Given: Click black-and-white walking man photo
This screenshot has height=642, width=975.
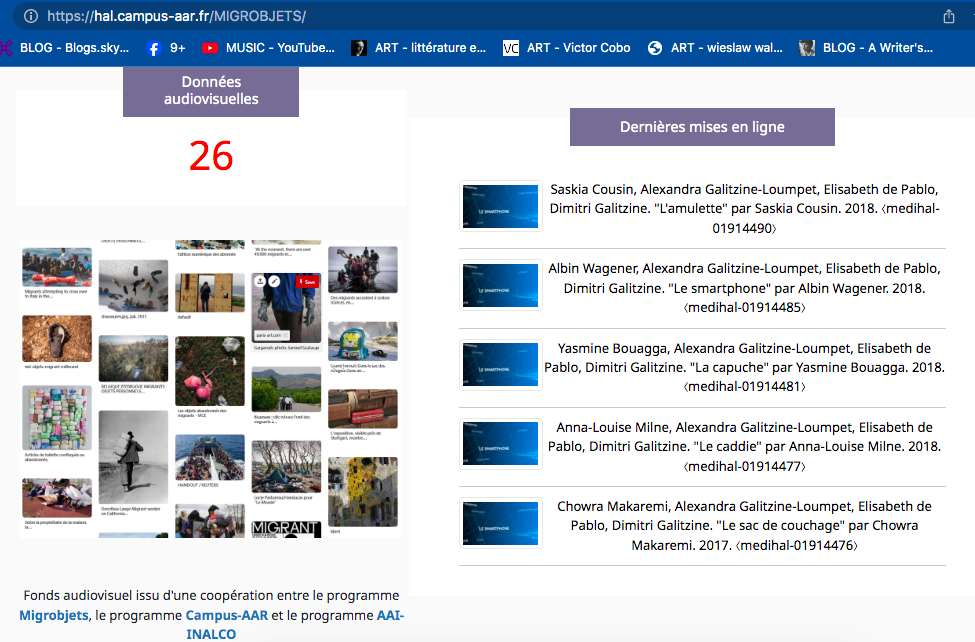Looking at the screenshot, I should pos(133,457).
